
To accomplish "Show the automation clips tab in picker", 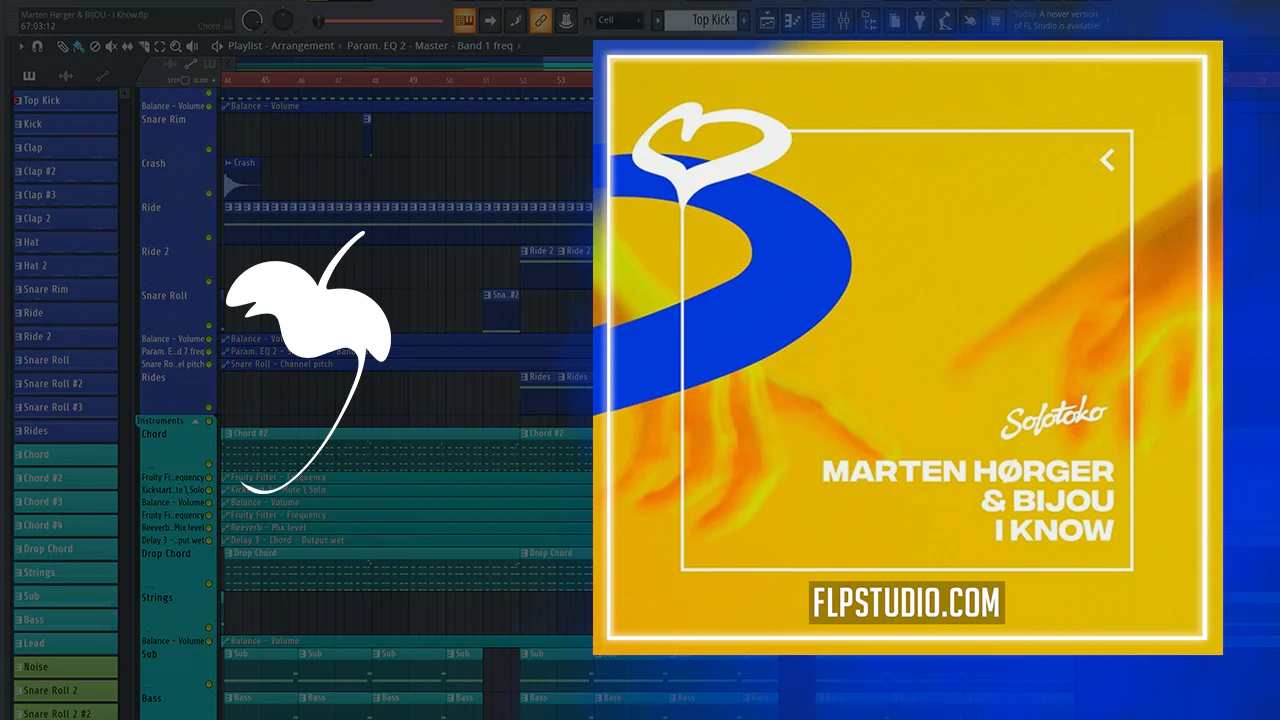I will coord(102,75).
